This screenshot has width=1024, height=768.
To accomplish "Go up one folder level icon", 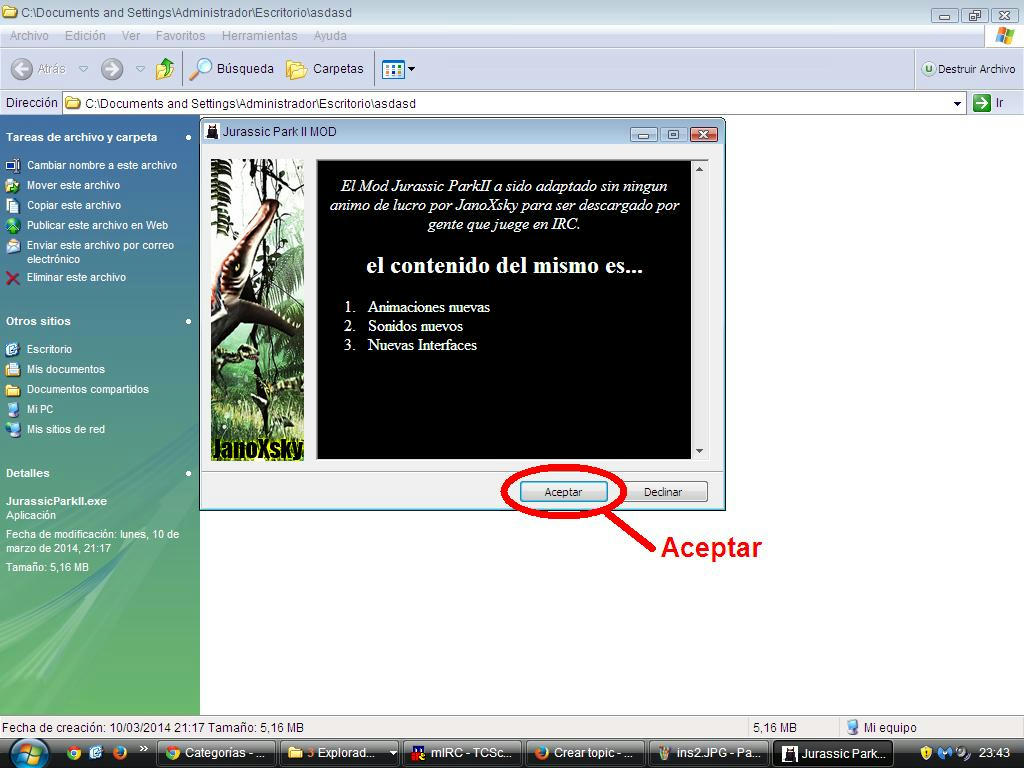I will pyautogui.click(x=165, y=69).
